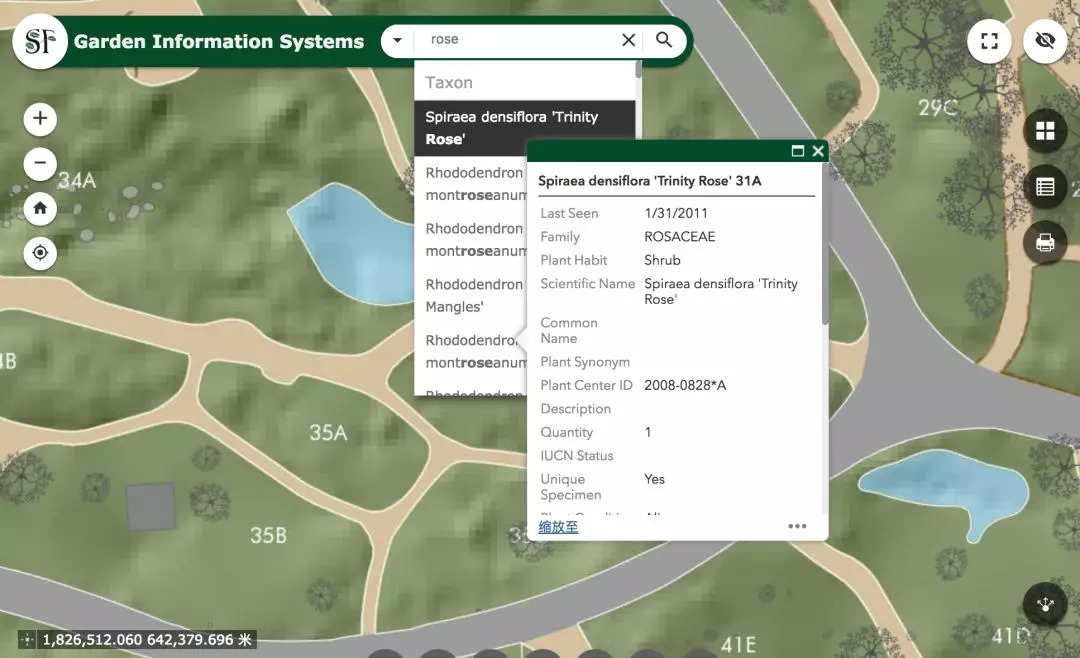Choose the Rhododendron 'Mangles' suggestion
This screenshot has width=1080, height=658.
(x=470, y=296)
